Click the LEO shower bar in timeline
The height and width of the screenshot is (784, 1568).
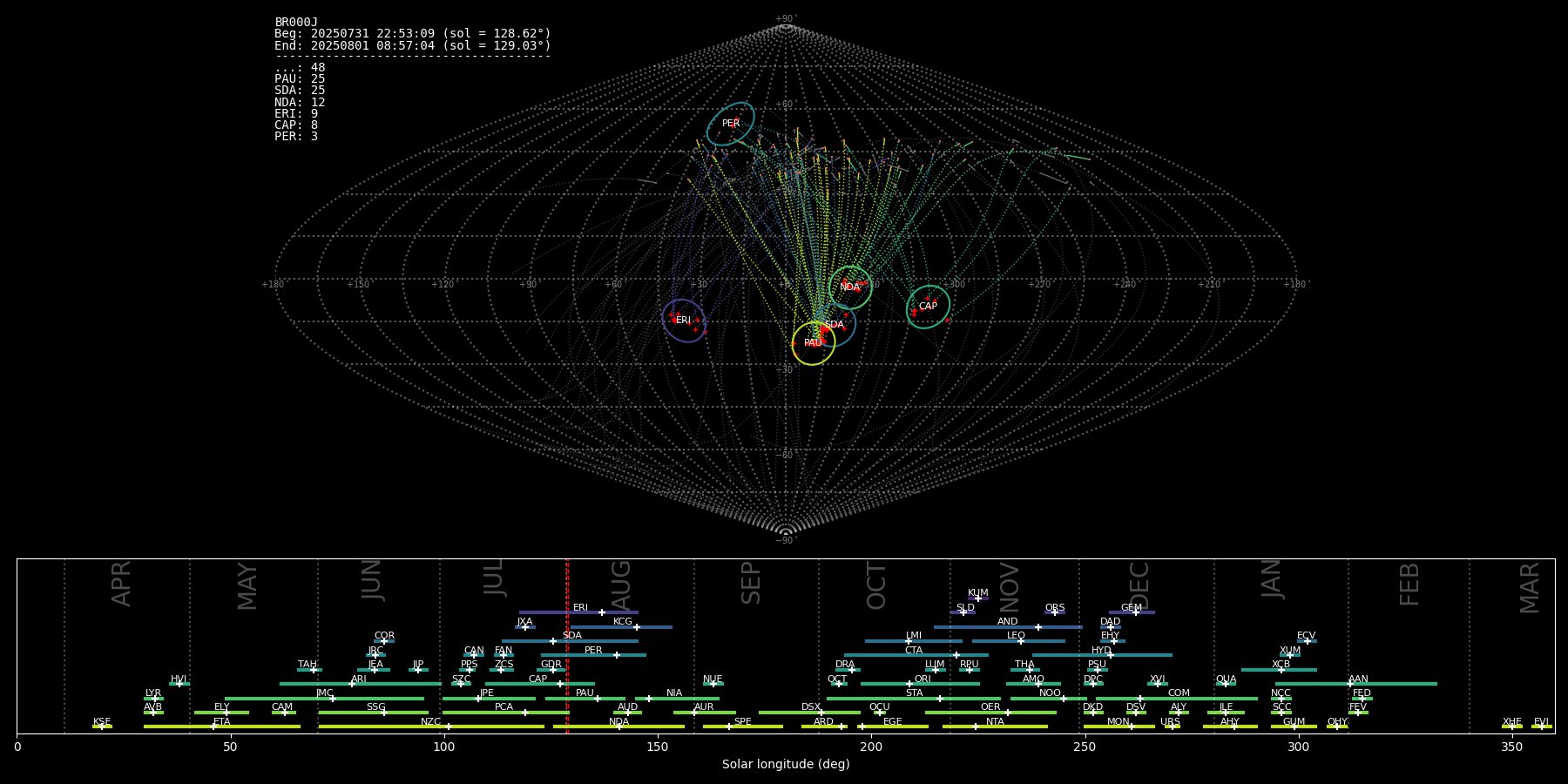click(1018, 641)
